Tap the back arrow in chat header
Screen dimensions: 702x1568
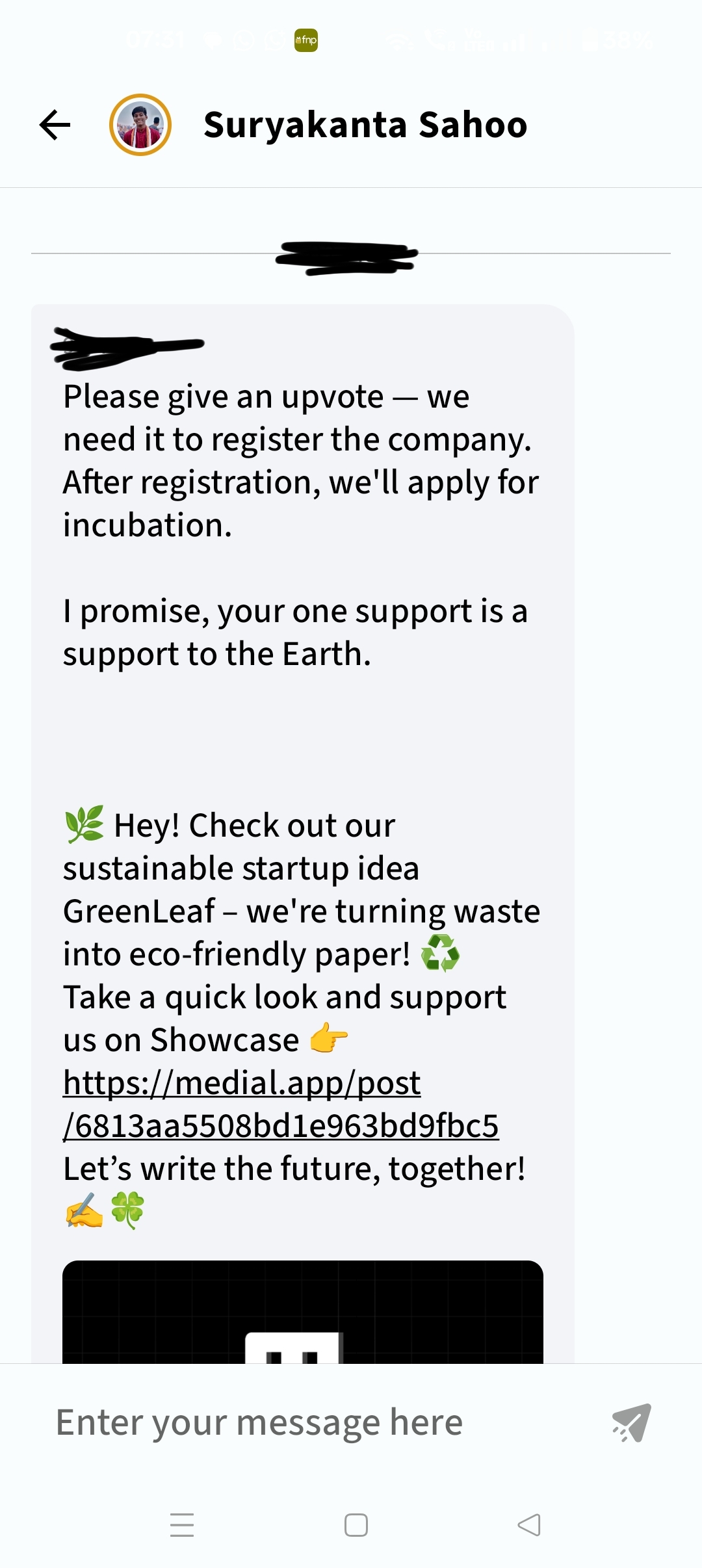click(55, 125)
